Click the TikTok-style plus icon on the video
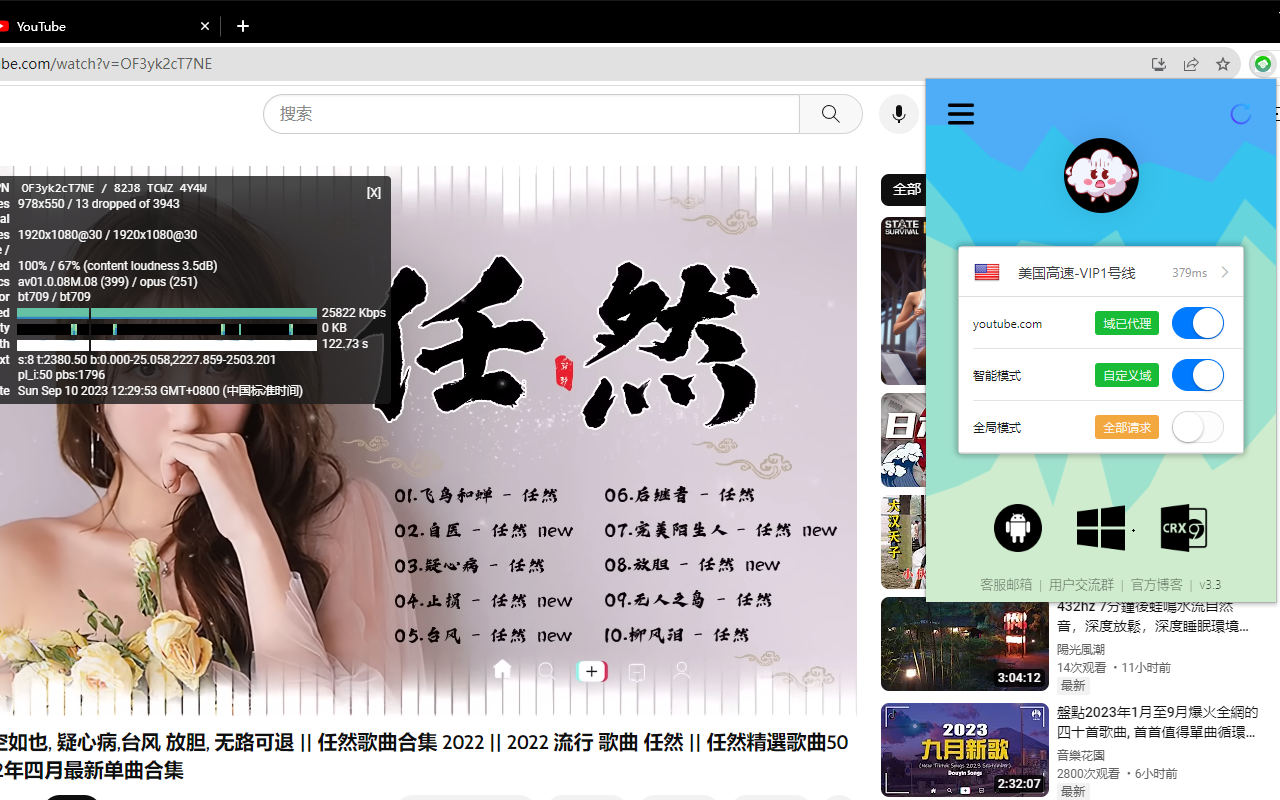1280x800 pixels. pos(591,670)
